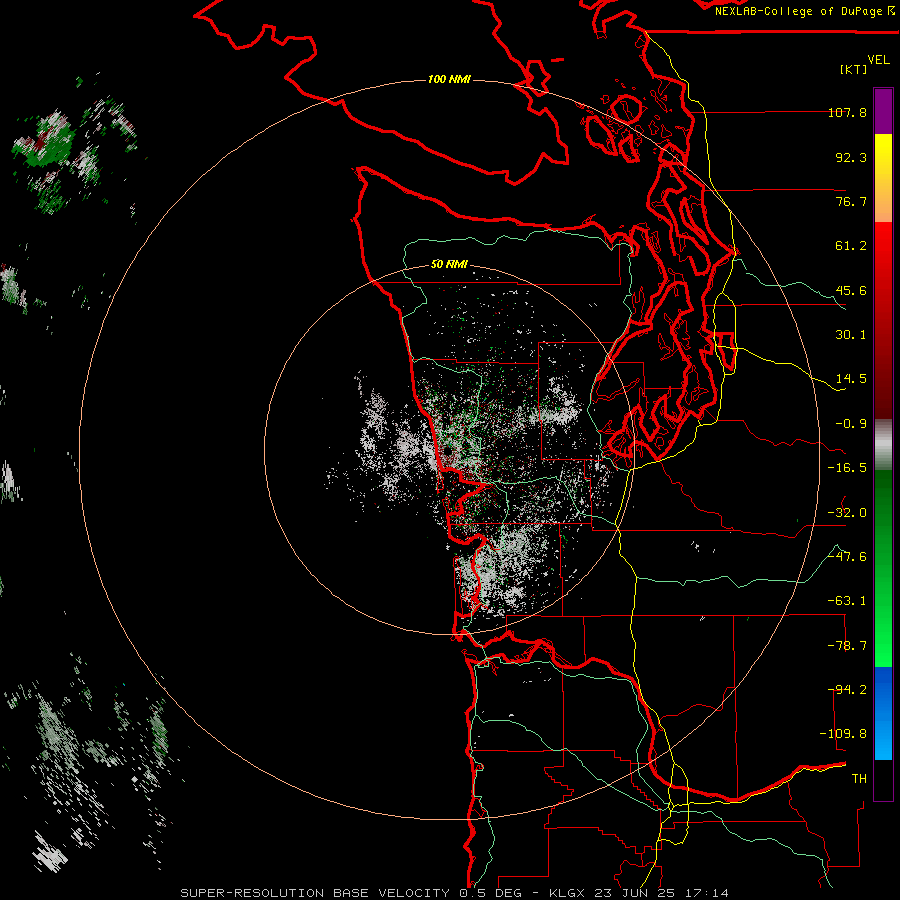Click the 14.5 legend value

851,379
